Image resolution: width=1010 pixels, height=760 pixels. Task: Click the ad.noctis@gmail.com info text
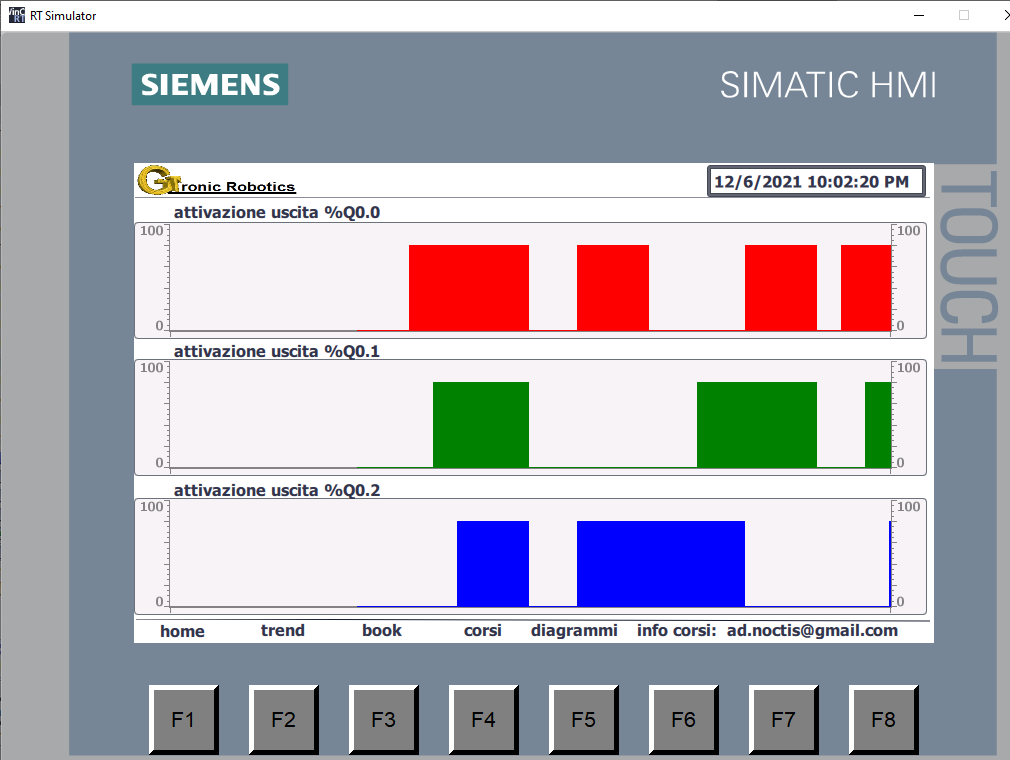pos(811,631)
